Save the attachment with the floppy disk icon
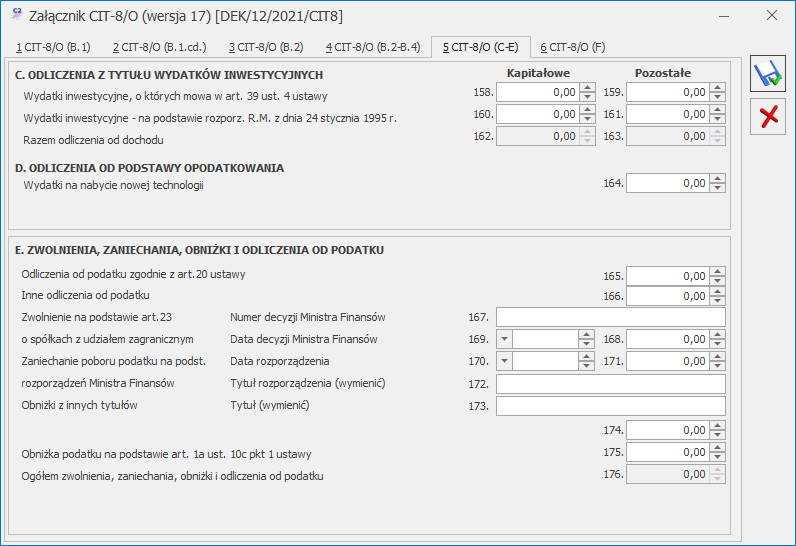 768,74
